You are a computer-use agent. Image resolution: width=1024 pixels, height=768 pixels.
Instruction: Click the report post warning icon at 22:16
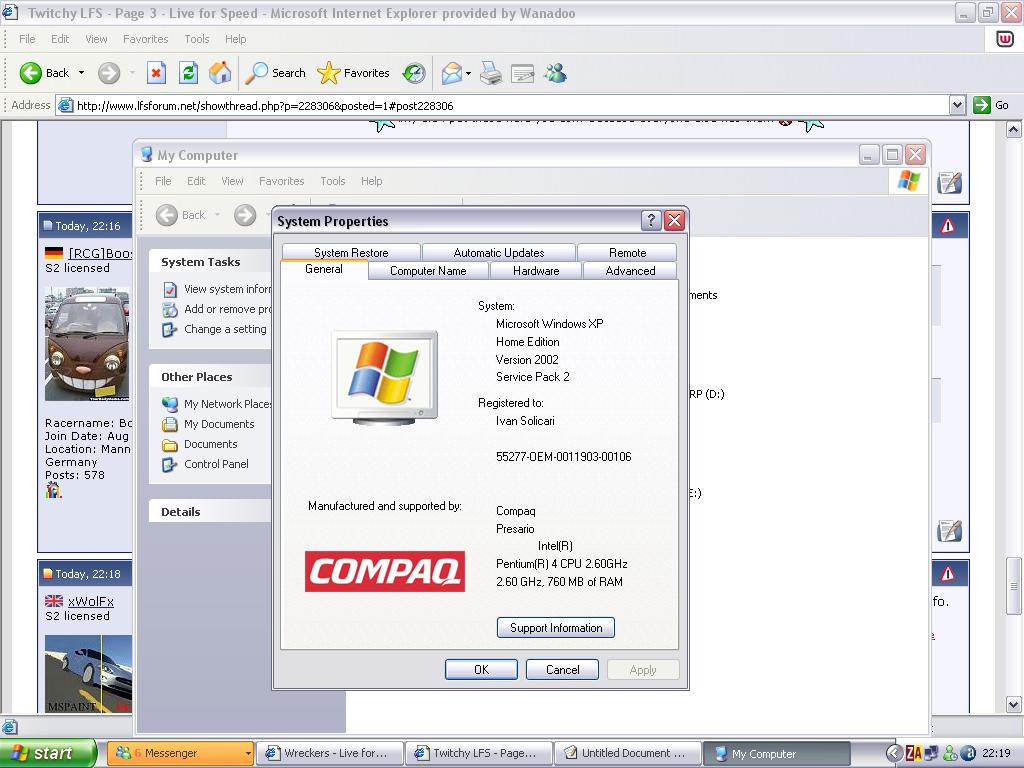pyautogui.click(x=948, y=226)
